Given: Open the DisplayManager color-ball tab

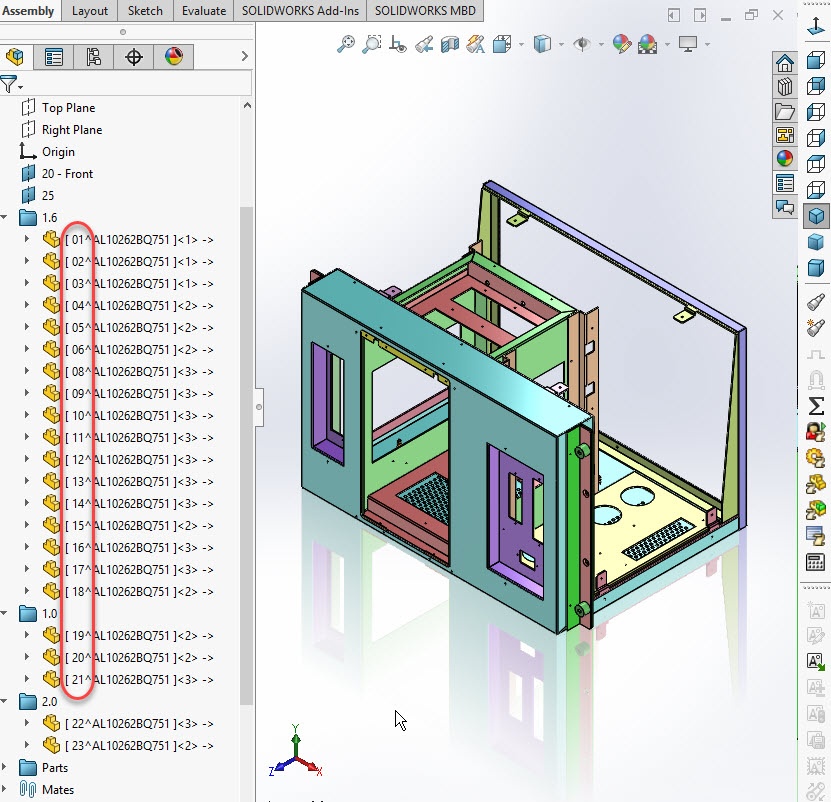Looking at the screenshot, I should pos(174,56).
